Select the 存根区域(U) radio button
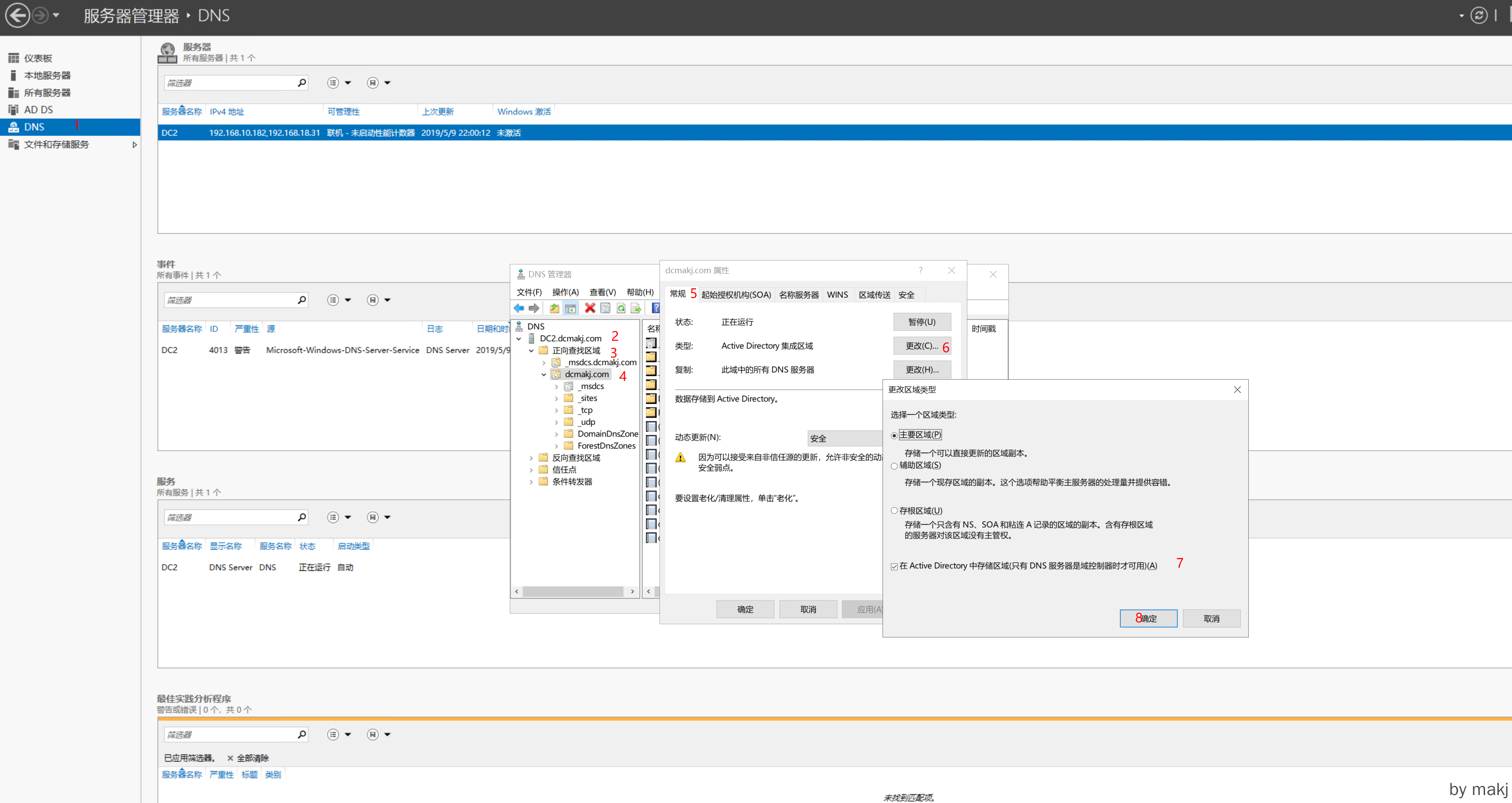Screen dimensions: 1512x803 tap(894, 511)
